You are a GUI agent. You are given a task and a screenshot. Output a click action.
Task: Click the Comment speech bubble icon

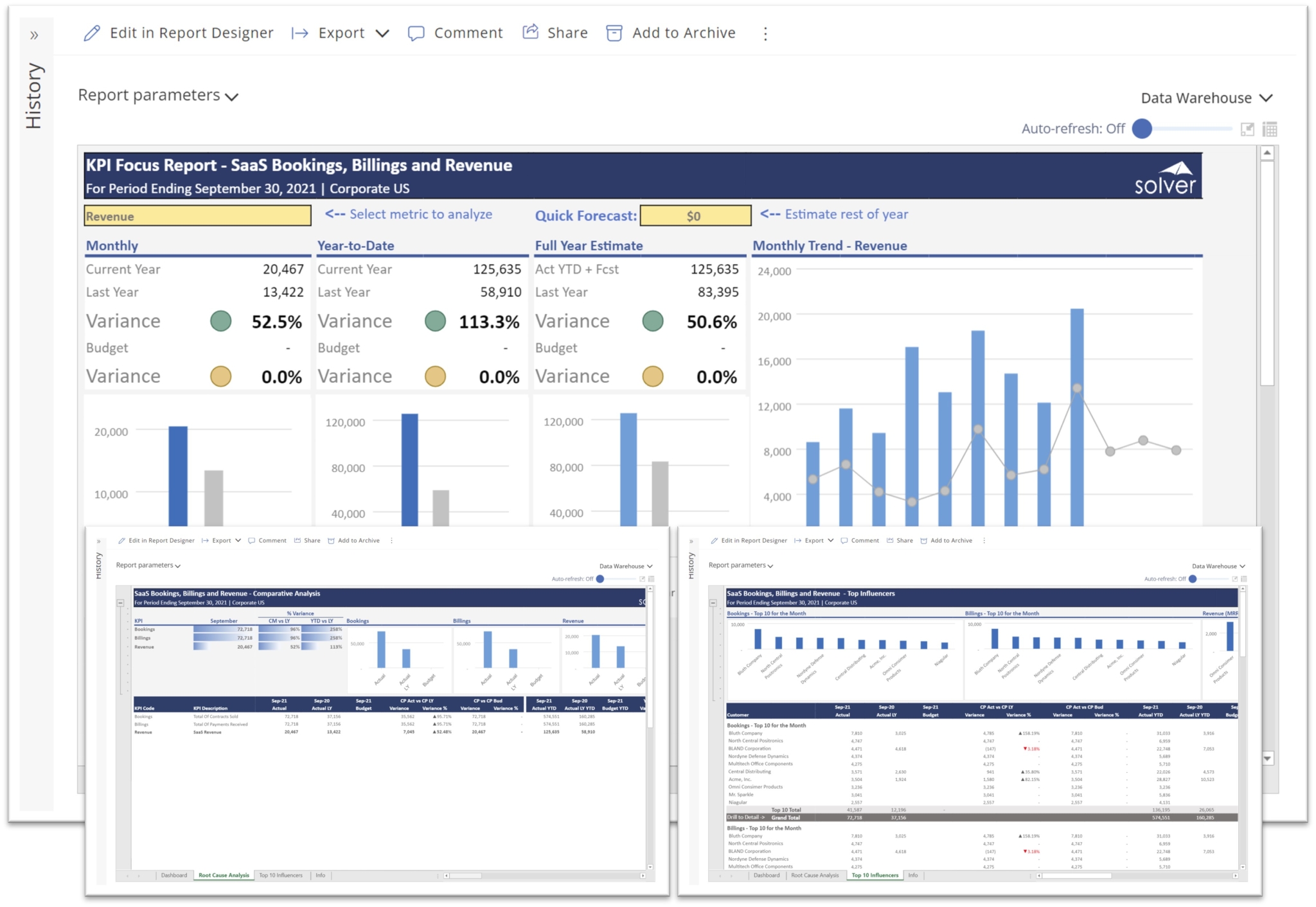(x=416, y=33)
